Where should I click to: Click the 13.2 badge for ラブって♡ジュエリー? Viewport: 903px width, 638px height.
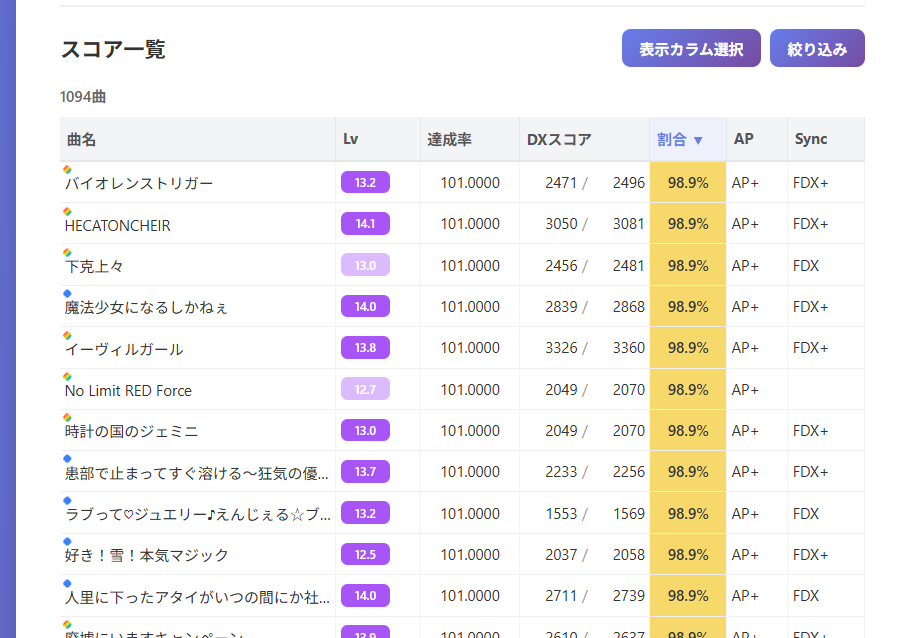[365, 513]
